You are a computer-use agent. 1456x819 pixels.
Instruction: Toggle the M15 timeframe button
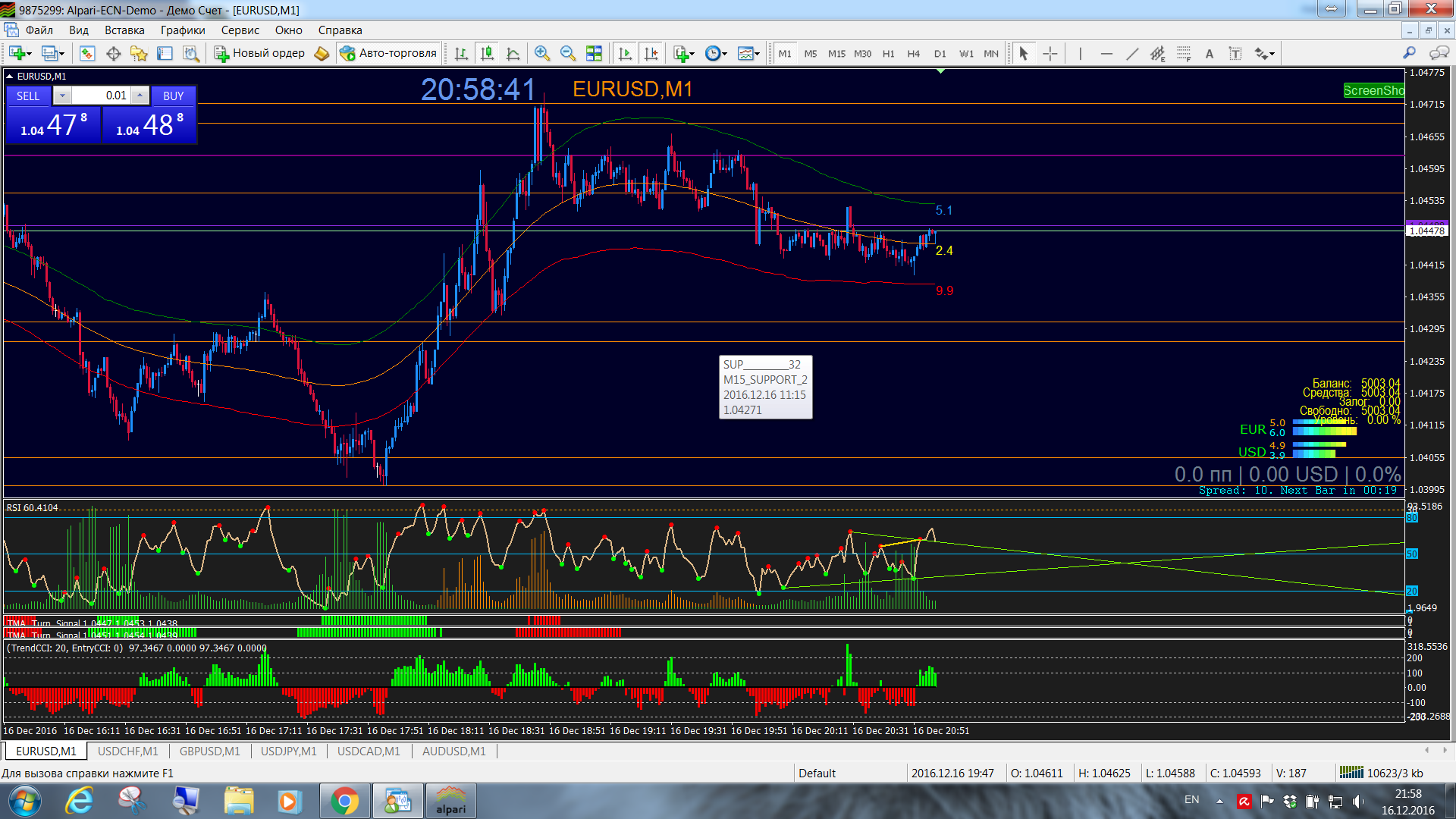(836, 53)
